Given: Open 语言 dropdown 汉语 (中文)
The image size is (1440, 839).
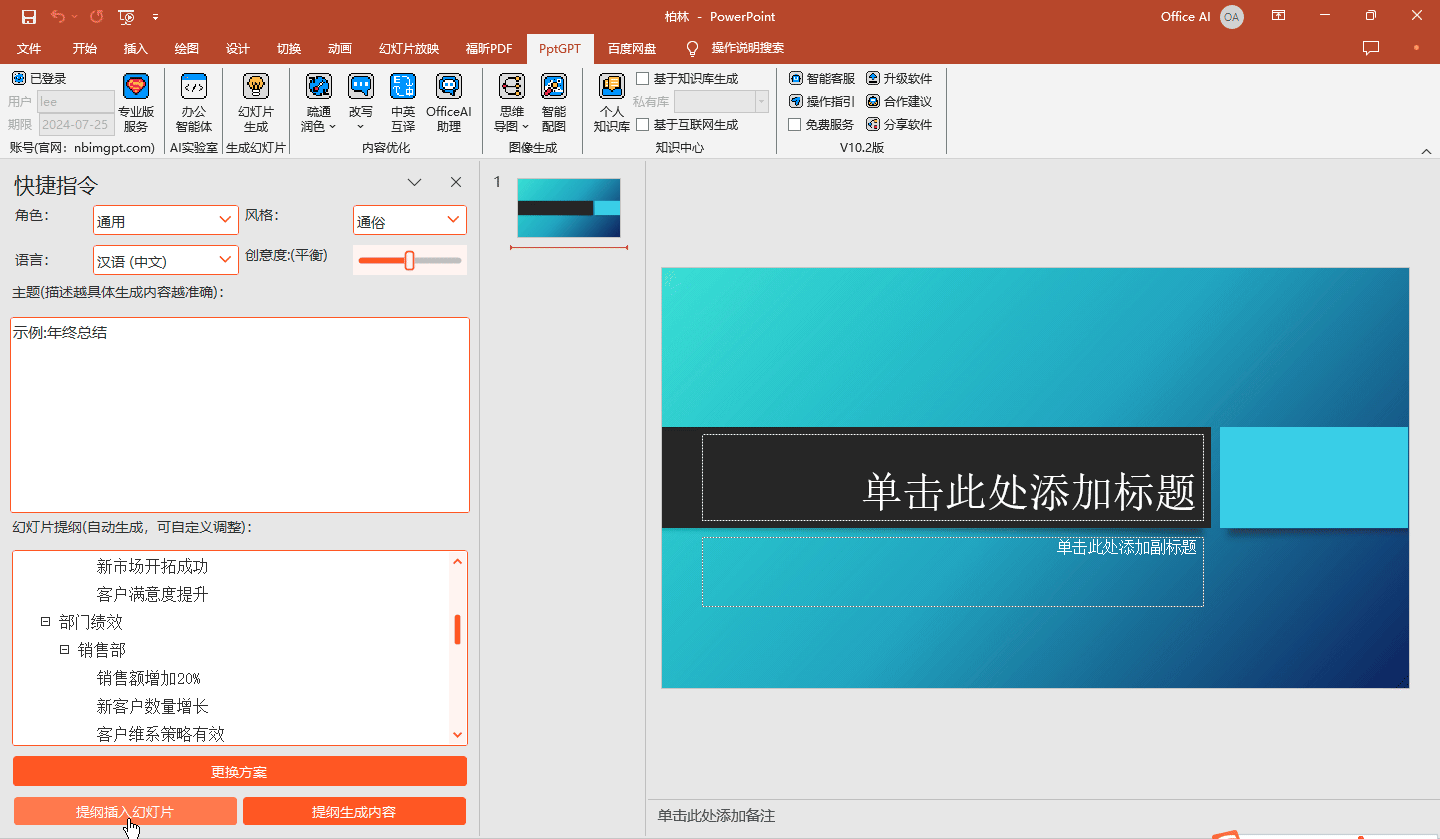Looking at the screenshot, I should 166,260.
